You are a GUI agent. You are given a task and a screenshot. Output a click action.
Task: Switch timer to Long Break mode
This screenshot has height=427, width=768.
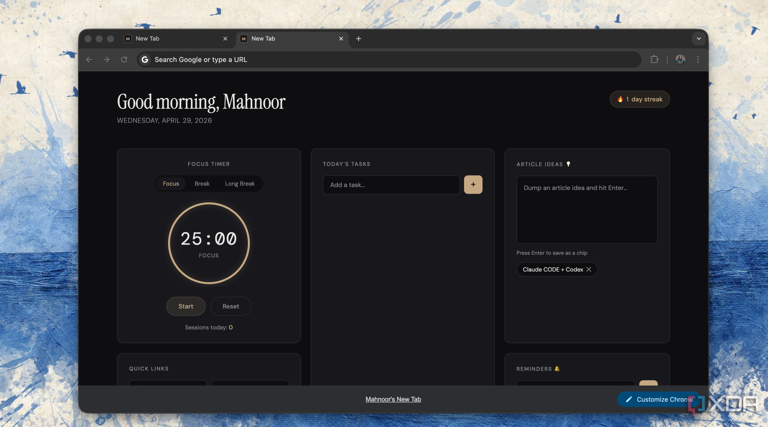click(239, 184)
